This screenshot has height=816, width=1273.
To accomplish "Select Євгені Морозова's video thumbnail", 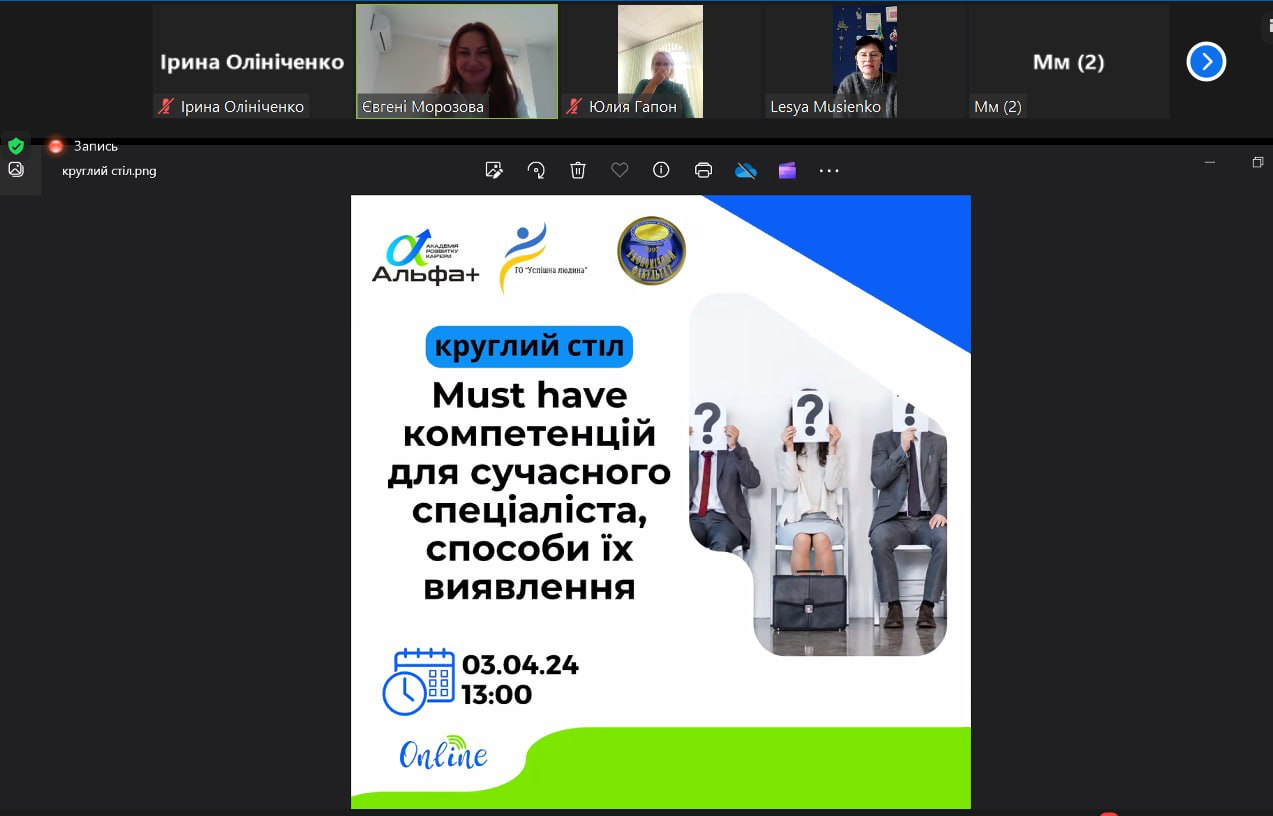I will (x=457, y=61).
